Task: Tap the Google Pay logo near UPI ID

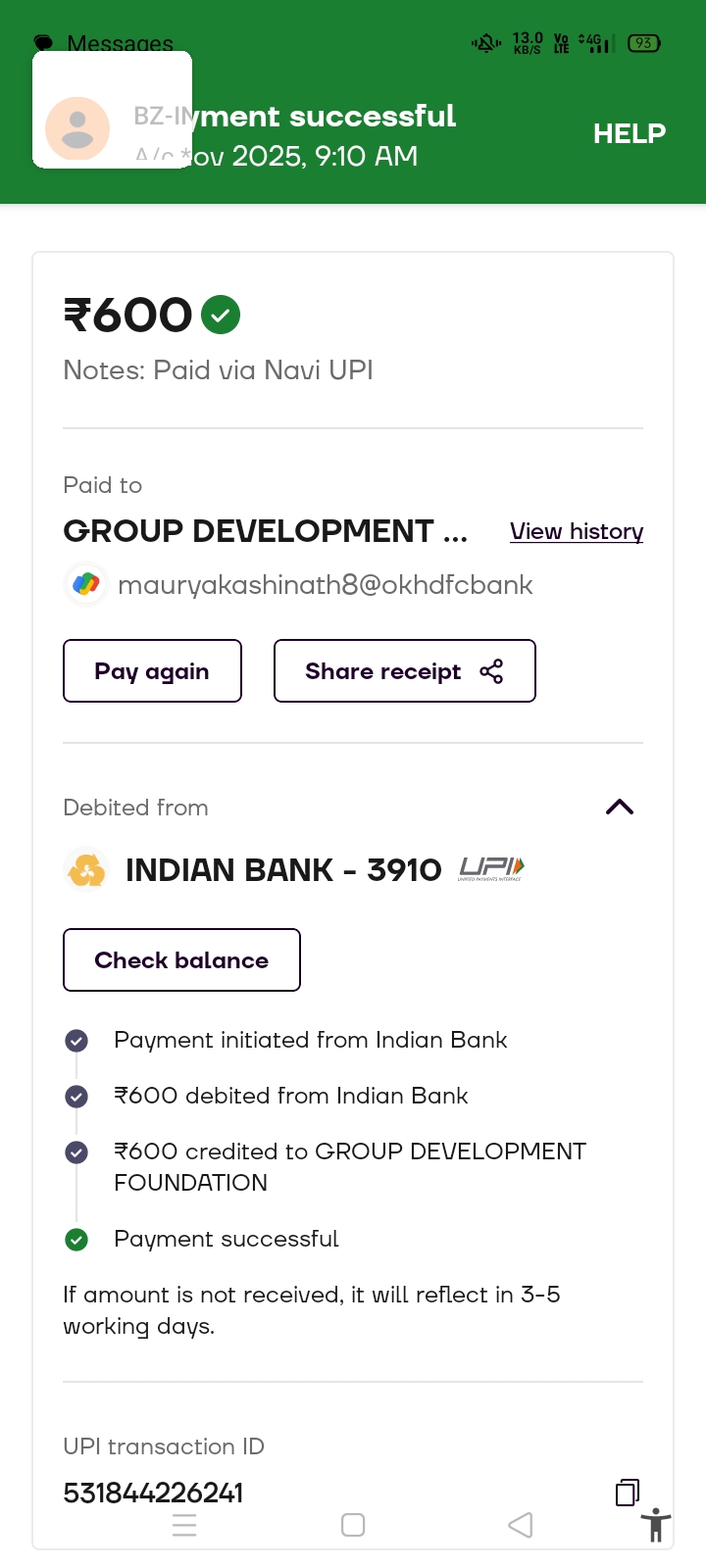Action: [x=86, y=585]
